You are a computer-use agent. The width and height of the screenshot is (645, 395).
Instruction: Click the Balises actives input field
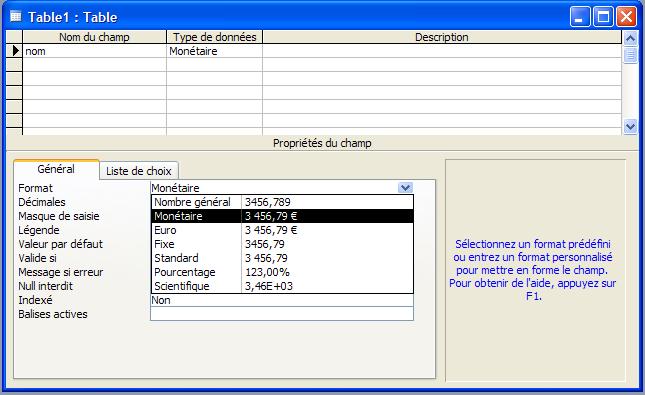(282, 314)
